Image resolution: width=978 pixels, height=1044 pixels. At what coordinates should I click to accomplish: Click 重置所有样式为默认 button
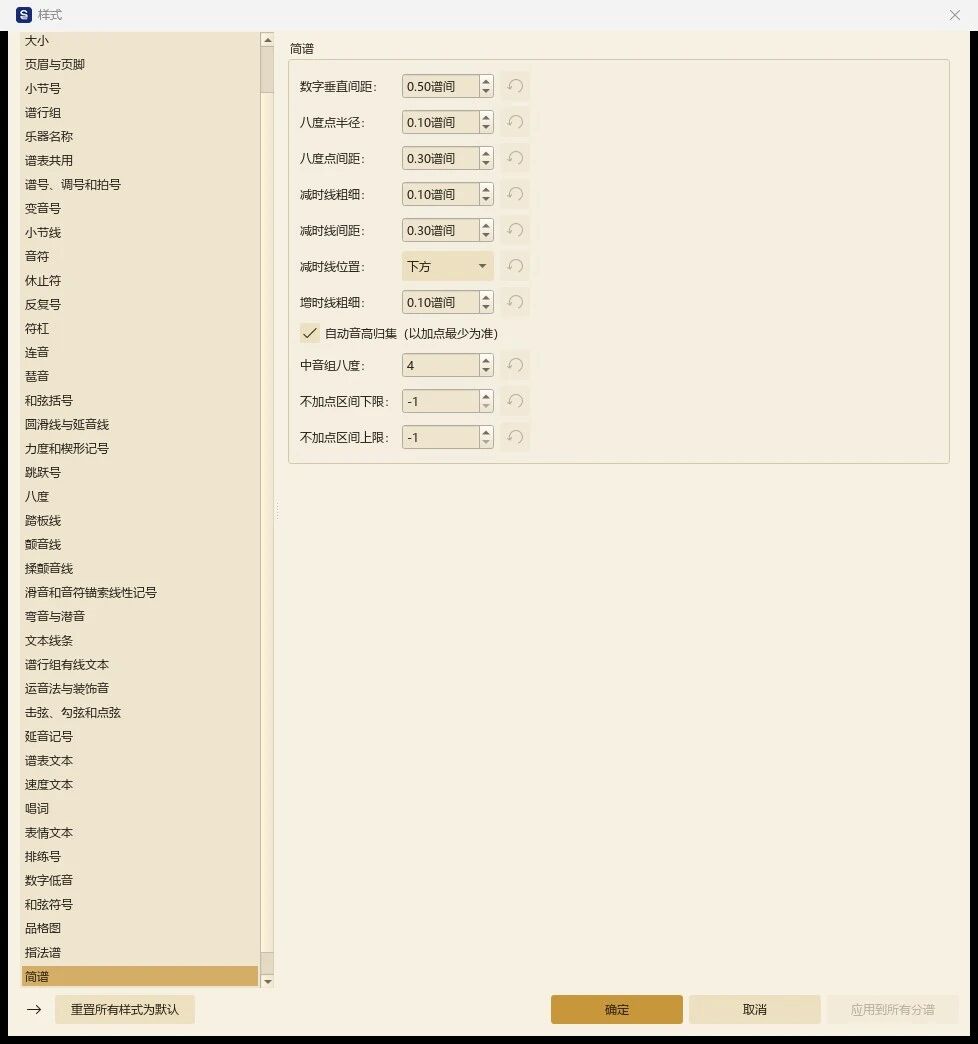(x=125, y=1009)
